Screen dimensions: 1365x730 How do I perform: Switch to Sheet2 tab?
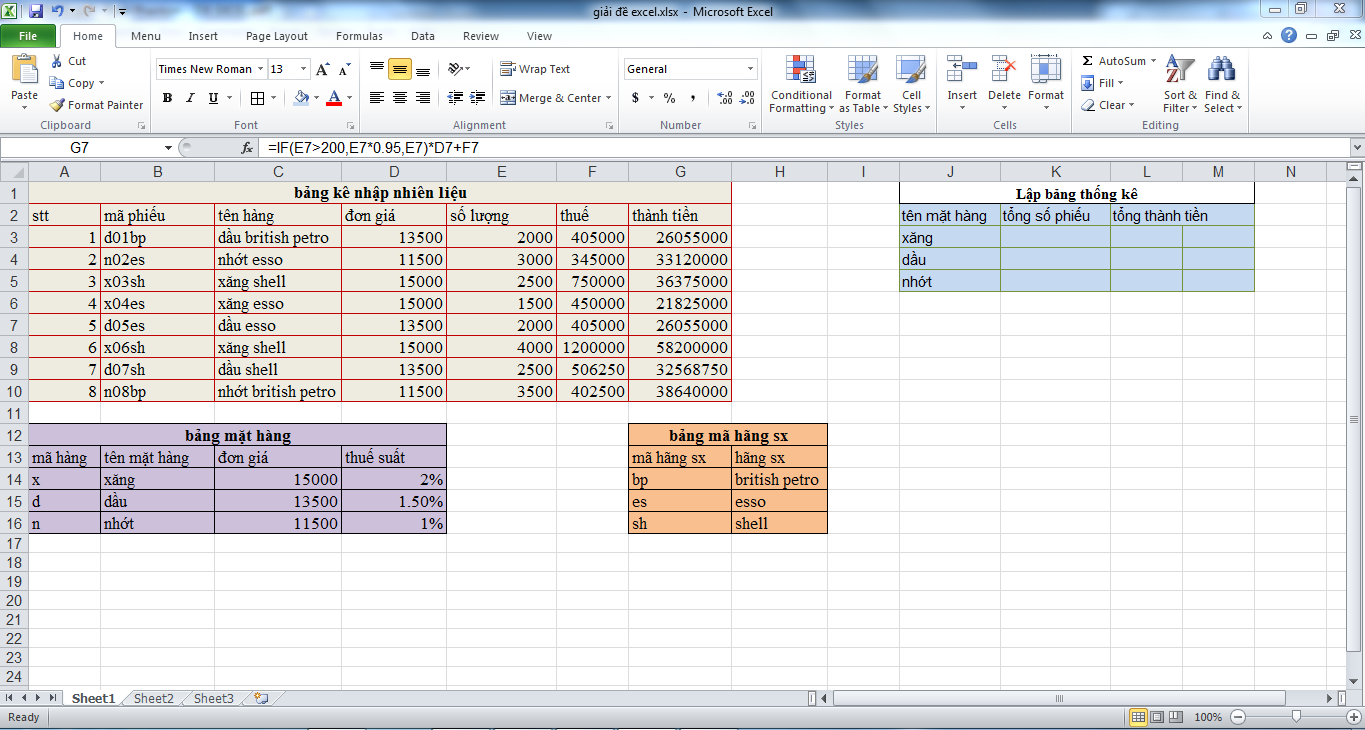154,698
